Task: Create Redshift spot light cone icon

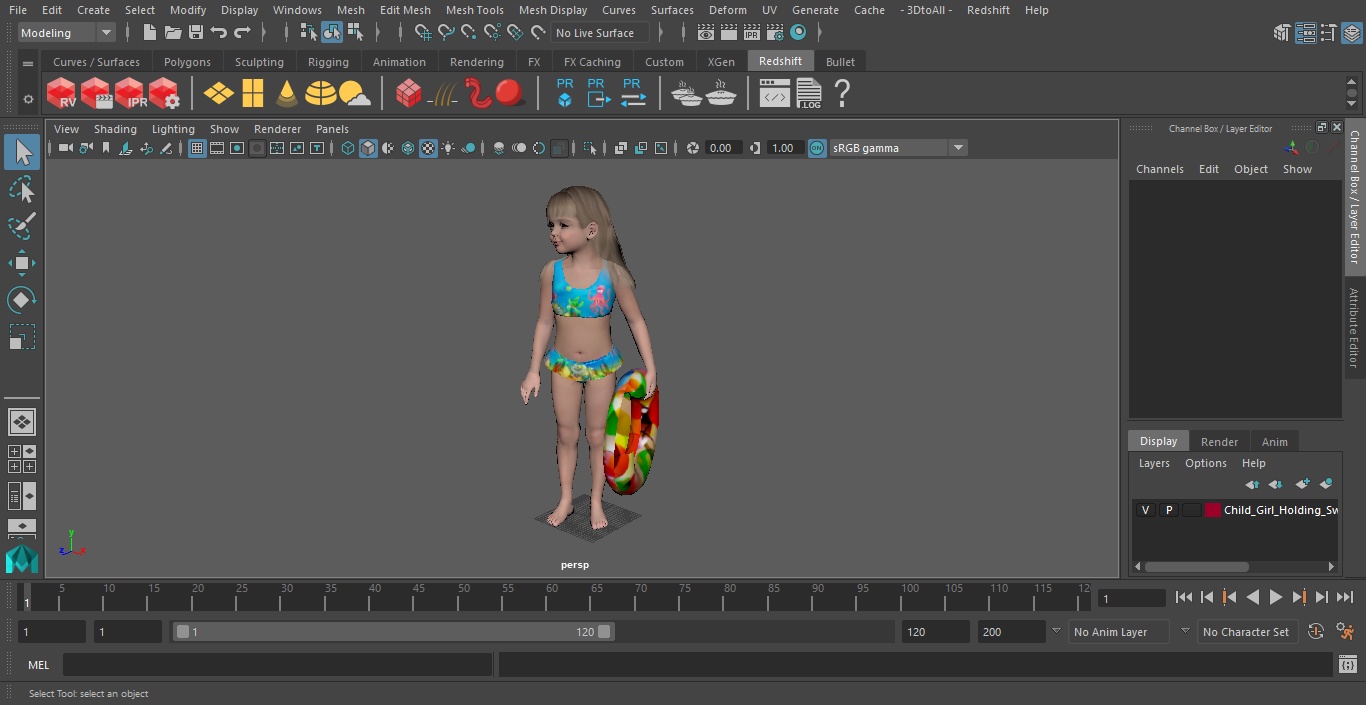Action: tap(287, 94)
